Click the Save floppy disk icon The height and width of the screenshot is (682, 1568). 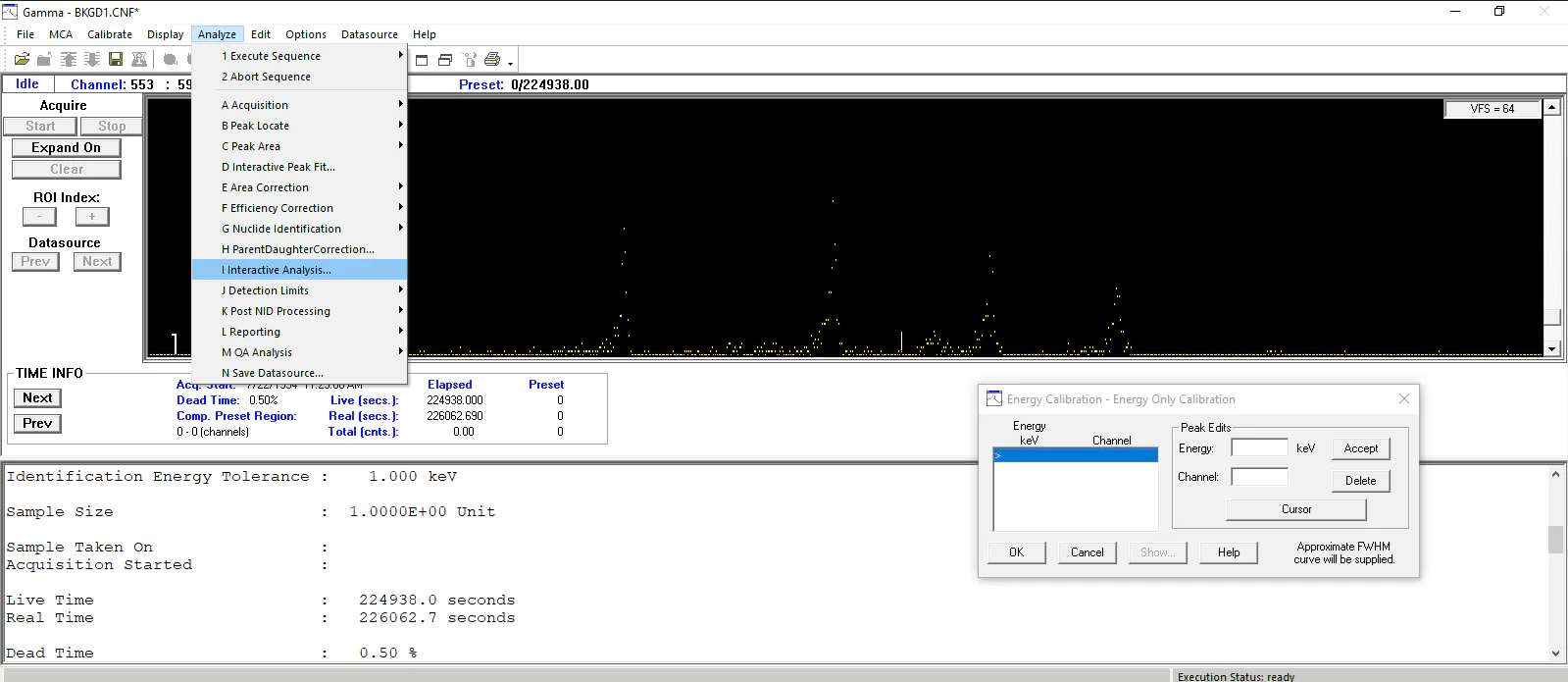116,60
